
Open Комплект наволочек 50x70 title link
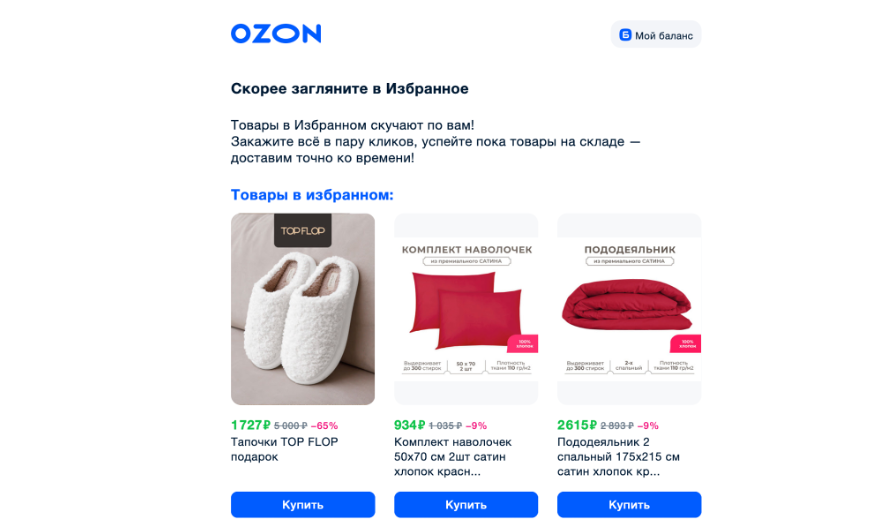(x=453, y=457)
